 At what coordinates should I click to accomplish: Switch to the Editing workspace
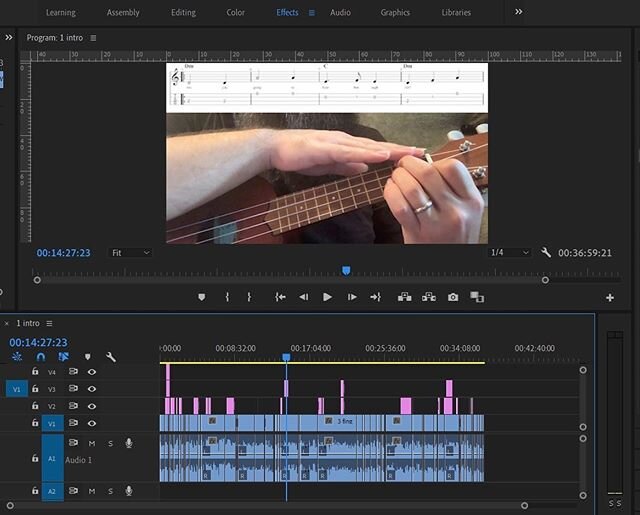[183, 13]
